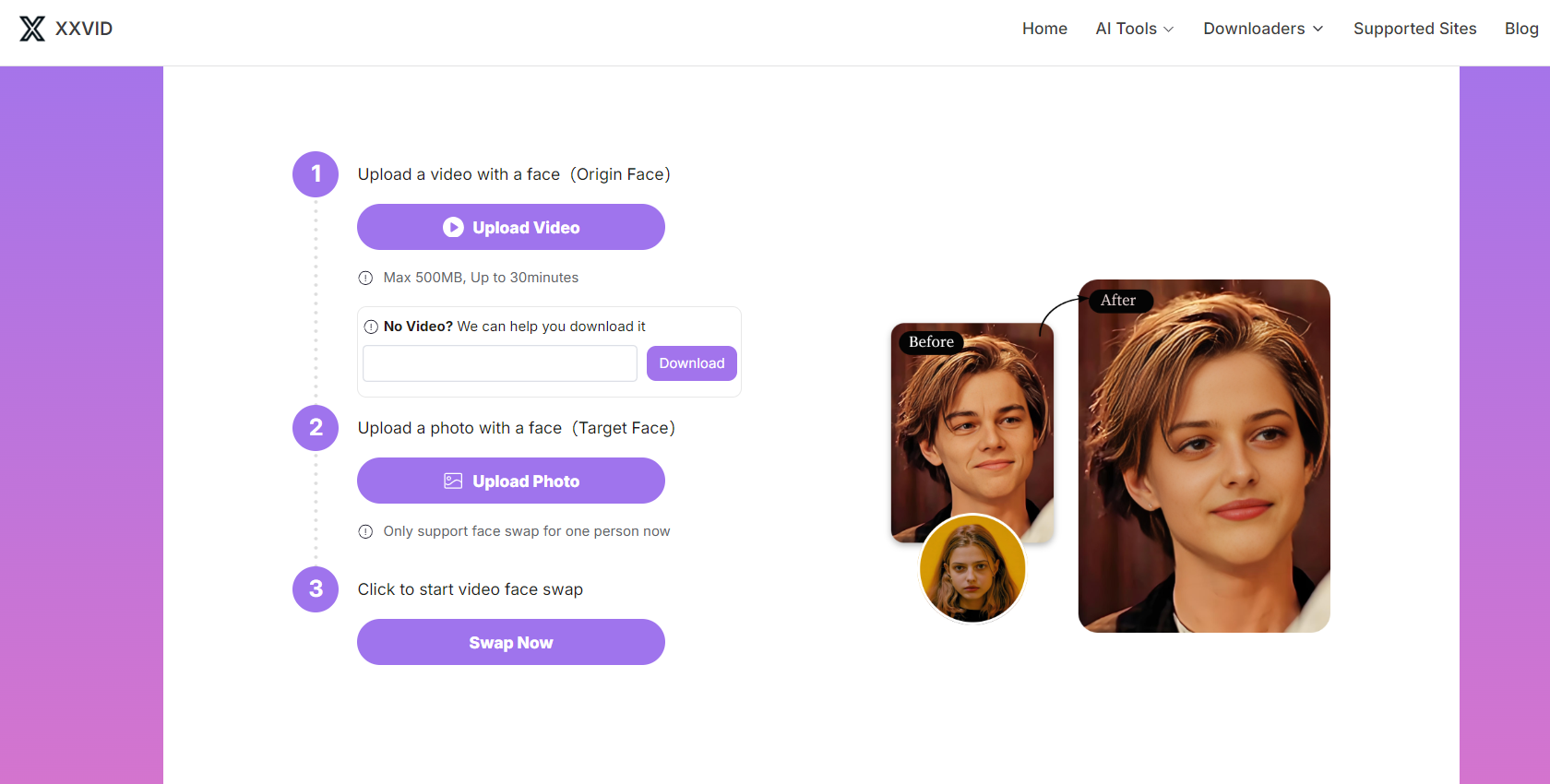Click the image icon in Upload Photo
1550x784 pixels.
point(453,481)
